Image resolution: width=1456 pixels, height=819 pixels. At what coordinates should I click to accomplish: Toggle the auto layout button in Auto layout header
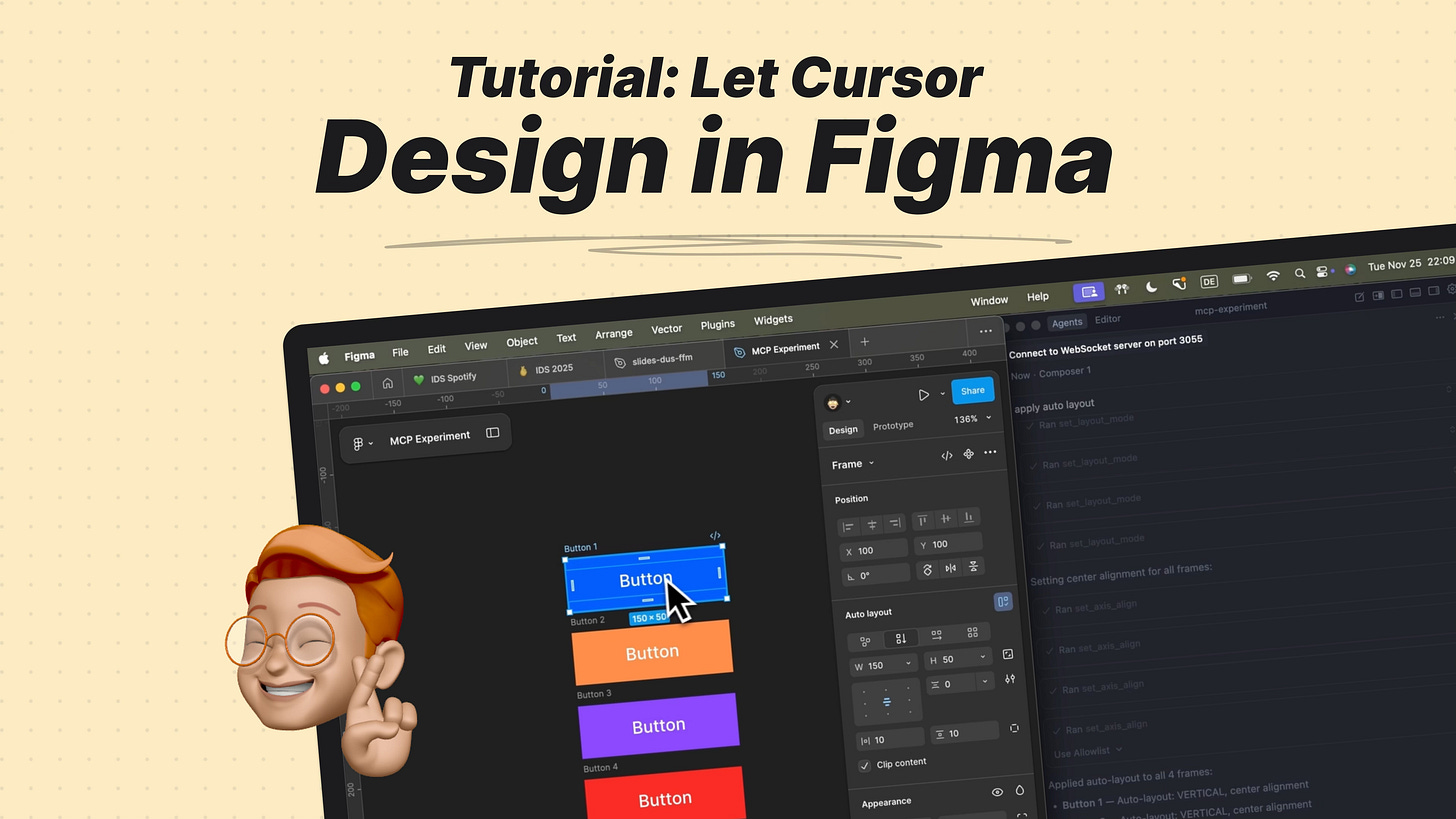(1003, 601)
